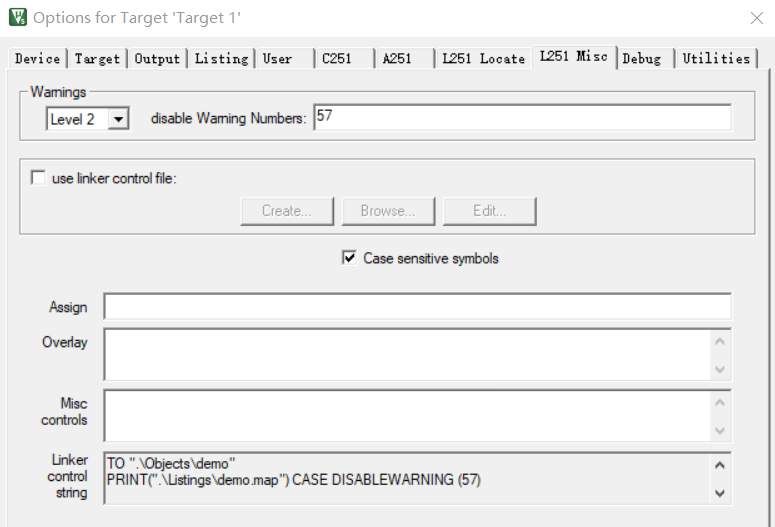Viewport: 775px width, 527px height.
Task: Click Misc controls scroll up arrow
Action: [720, 403]
